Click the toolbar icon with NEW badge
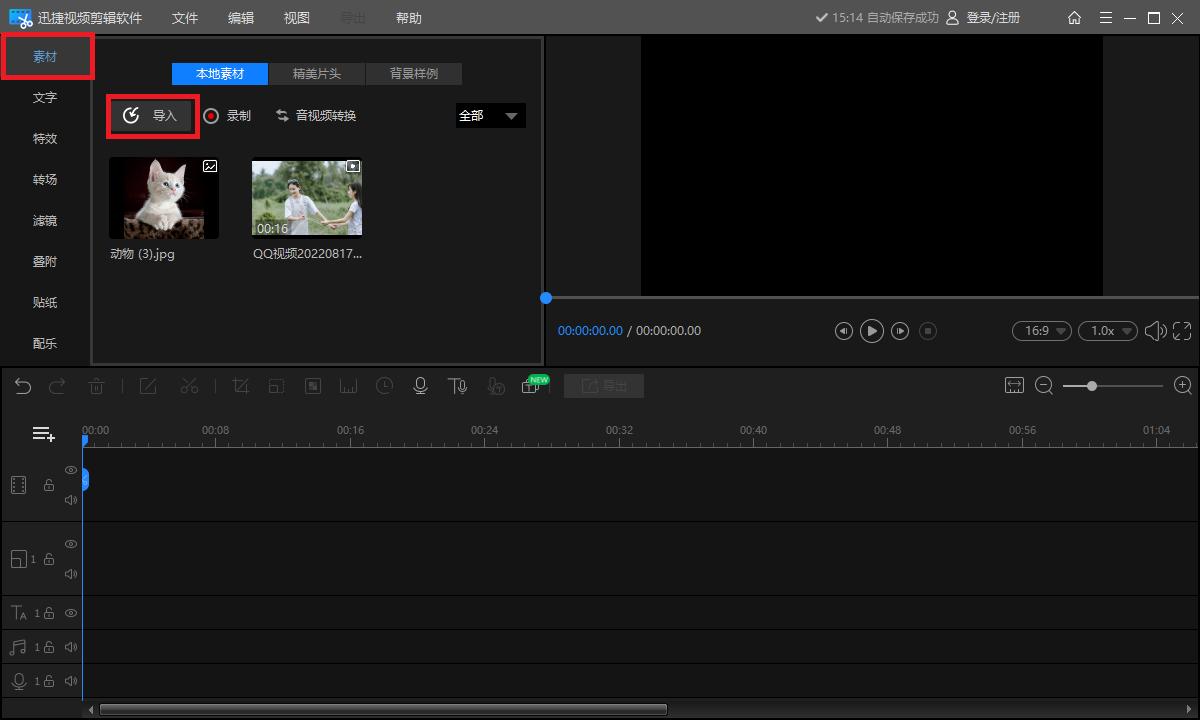The height and width of the screenshot is (720, 1200). [x=531, y=386]
